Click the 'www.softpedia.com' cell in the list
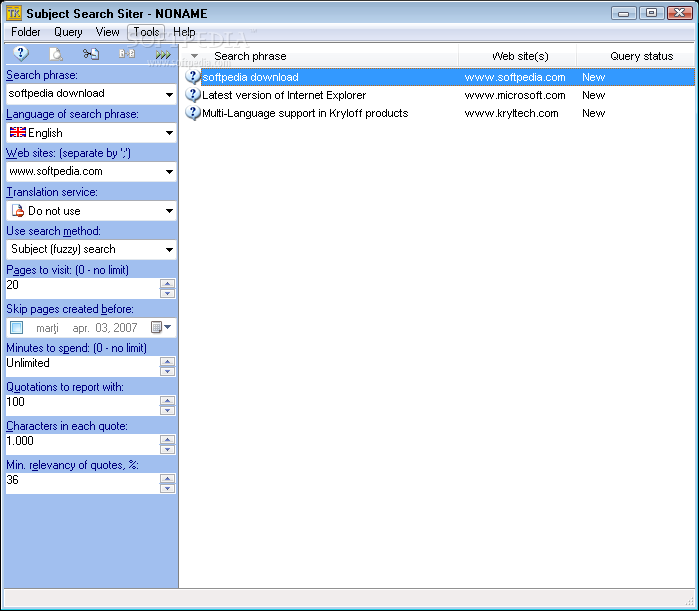 point(515,77)
